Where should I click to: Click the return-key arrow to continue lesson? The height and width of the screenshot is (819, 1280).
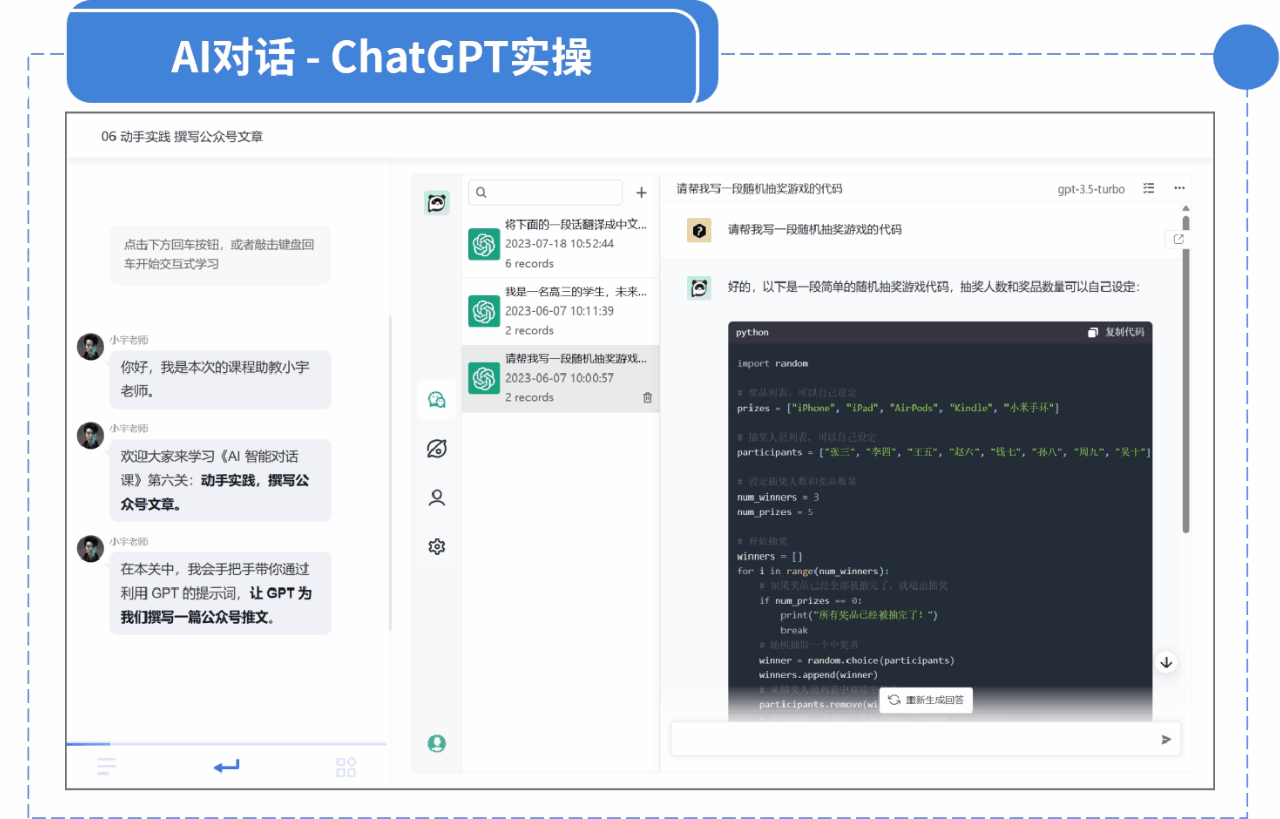coord(226,767)
